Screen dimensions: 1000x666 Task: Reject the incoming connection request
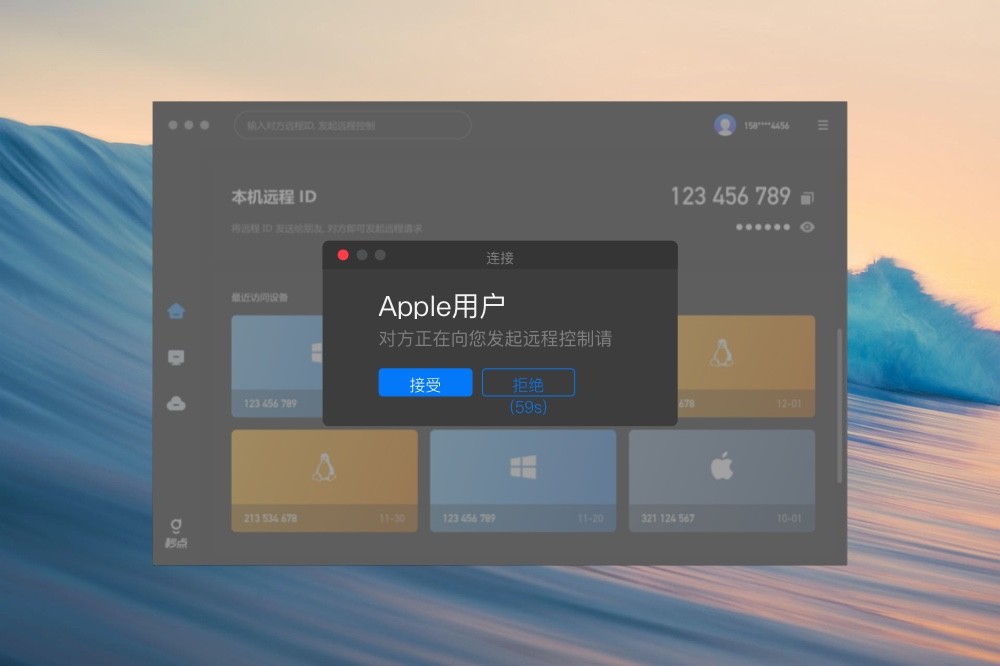[529, 383]
